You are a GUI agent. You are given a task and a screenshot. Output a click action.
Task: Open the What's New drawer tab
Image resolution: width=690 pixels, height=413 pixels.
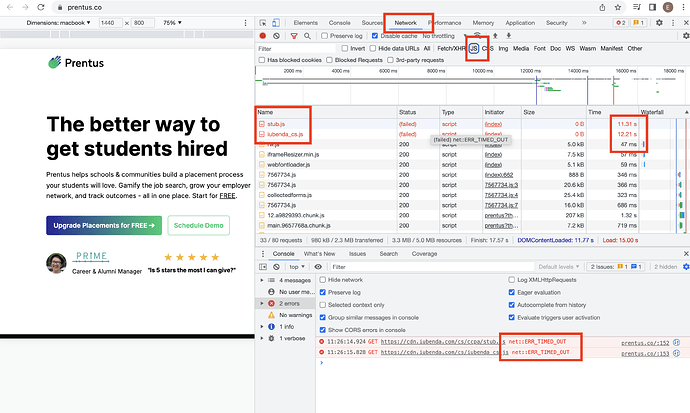pyautogui.click(x=319, y=254)
